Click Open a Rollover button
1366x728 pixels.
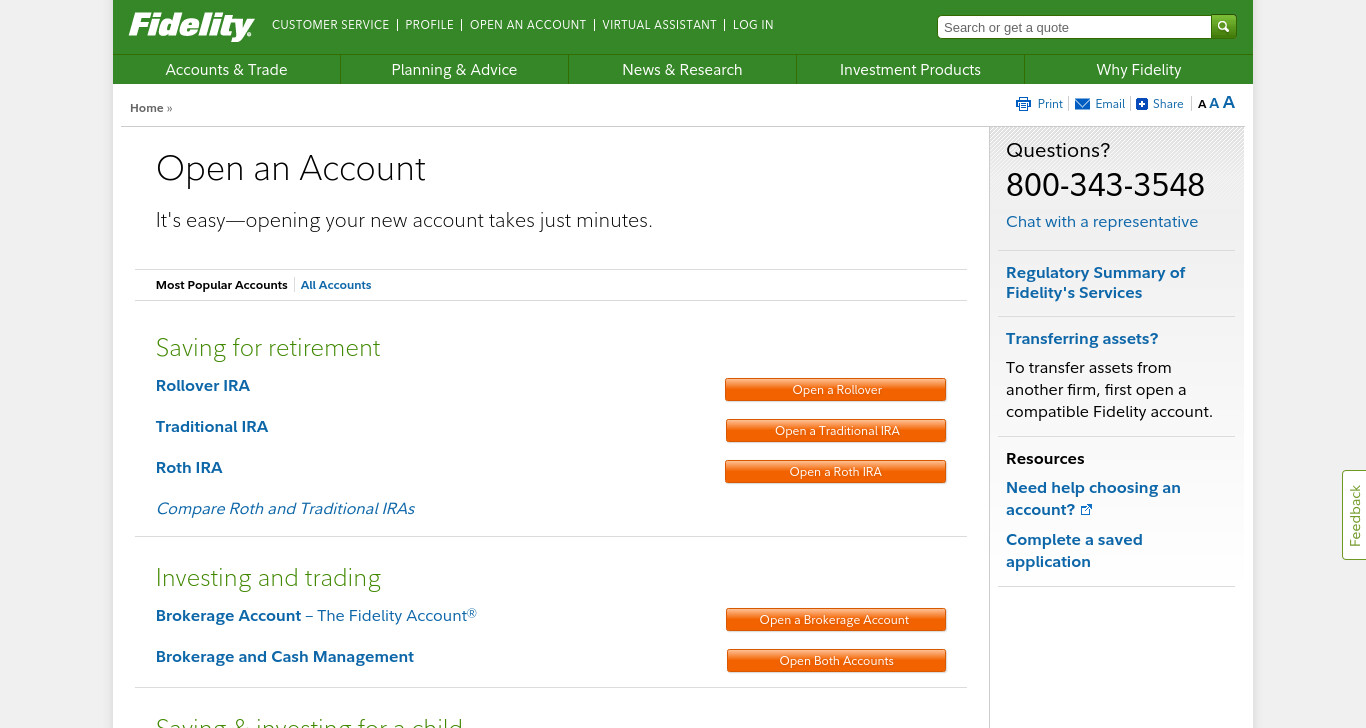click(x=836, y=390)
